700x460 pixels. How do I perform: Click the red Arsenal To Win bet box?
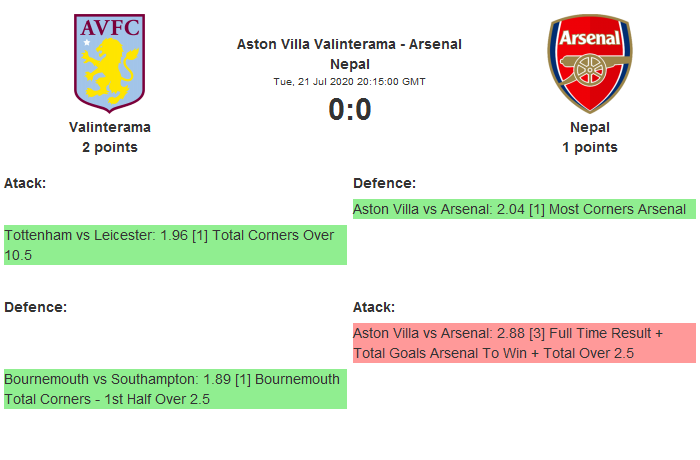coord(524,342)
